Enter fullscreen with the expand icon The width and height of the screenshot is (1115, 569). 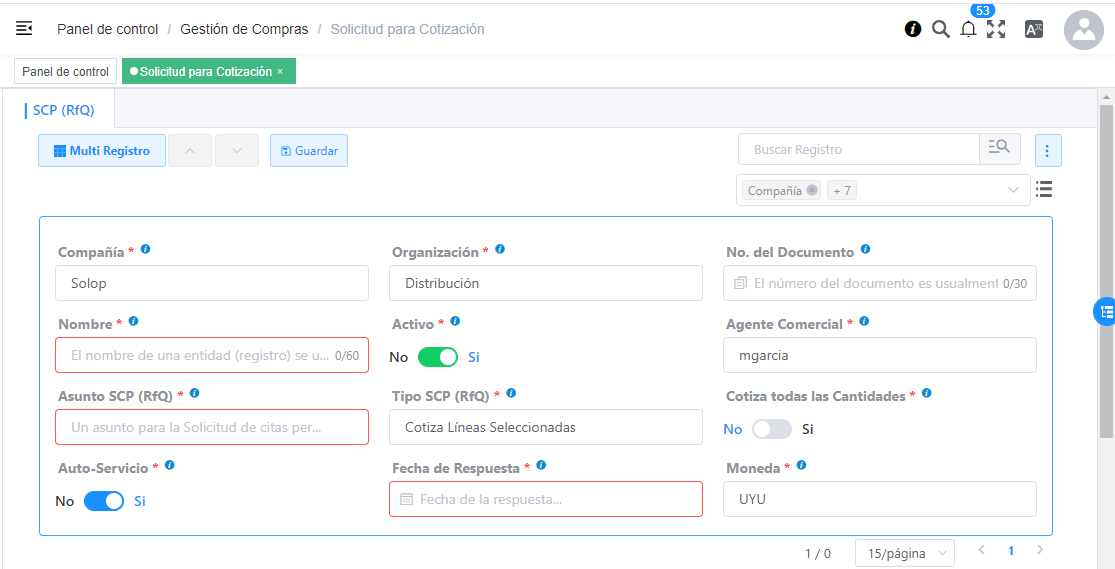coord(996,29)
